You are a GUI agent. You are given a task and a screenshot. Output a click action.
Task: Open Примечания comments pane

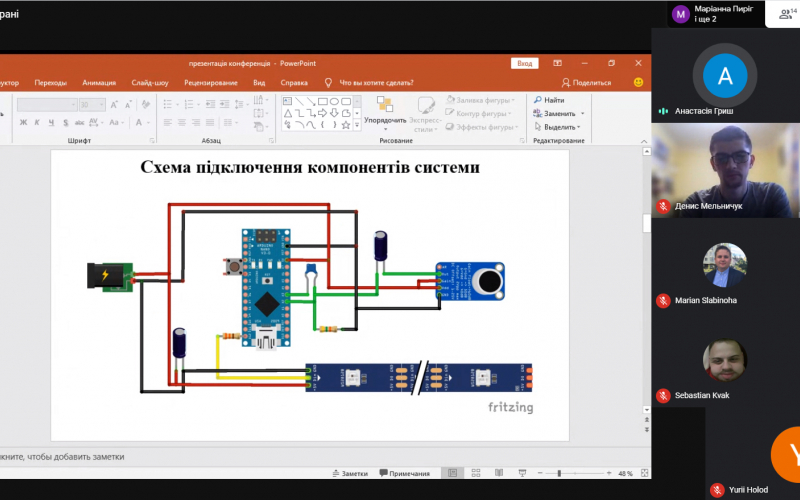[x=405, y=473]
